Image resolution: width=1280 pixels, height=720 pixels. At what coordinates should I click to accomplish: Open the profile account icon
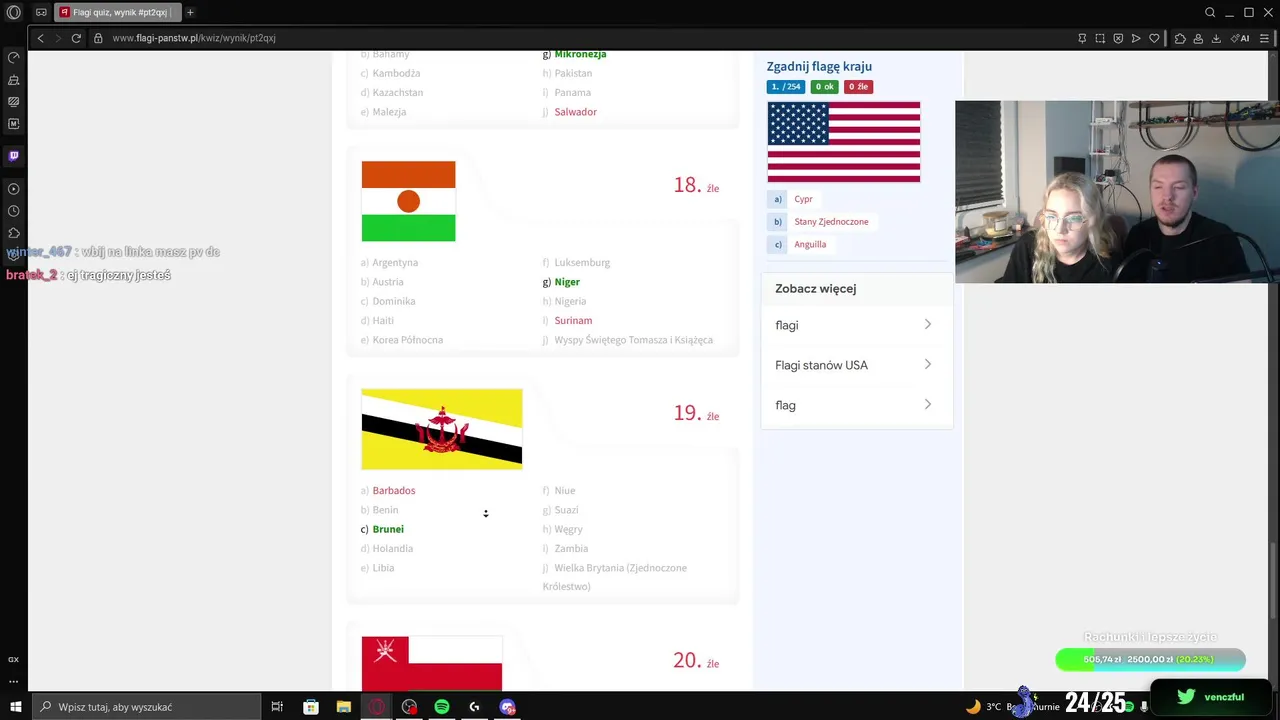1198,38
